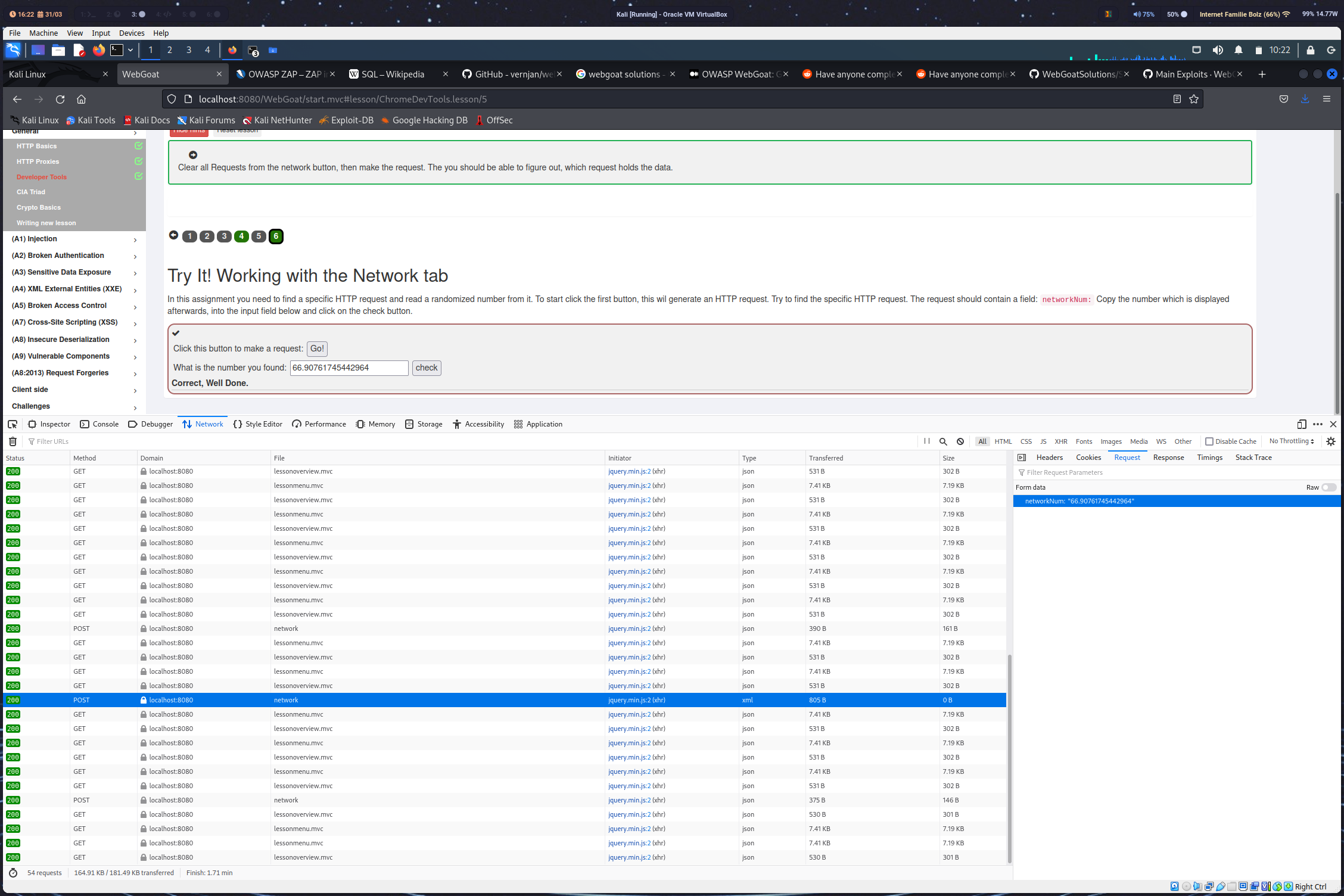This screenshot has width=1344, height=896.
Task: Switch to the Console devtools tab
Action: pyautogui.click(x=99, y=424)
